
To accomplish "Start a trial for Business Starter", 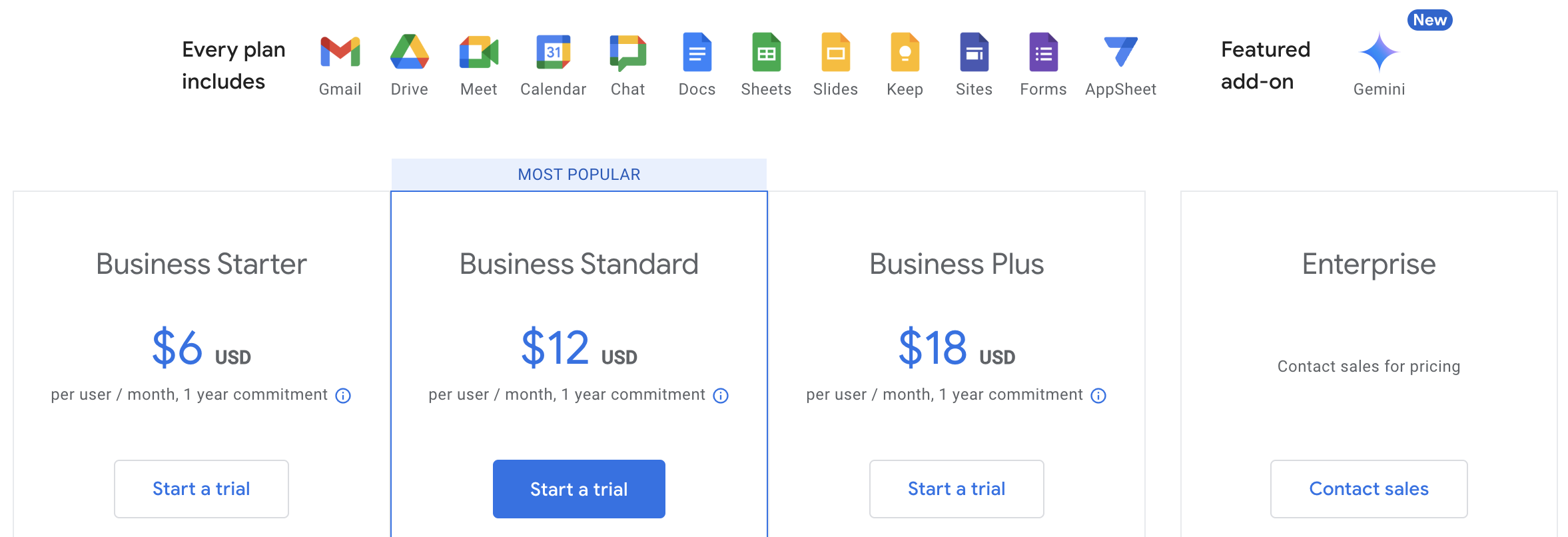I will [200, 488].
